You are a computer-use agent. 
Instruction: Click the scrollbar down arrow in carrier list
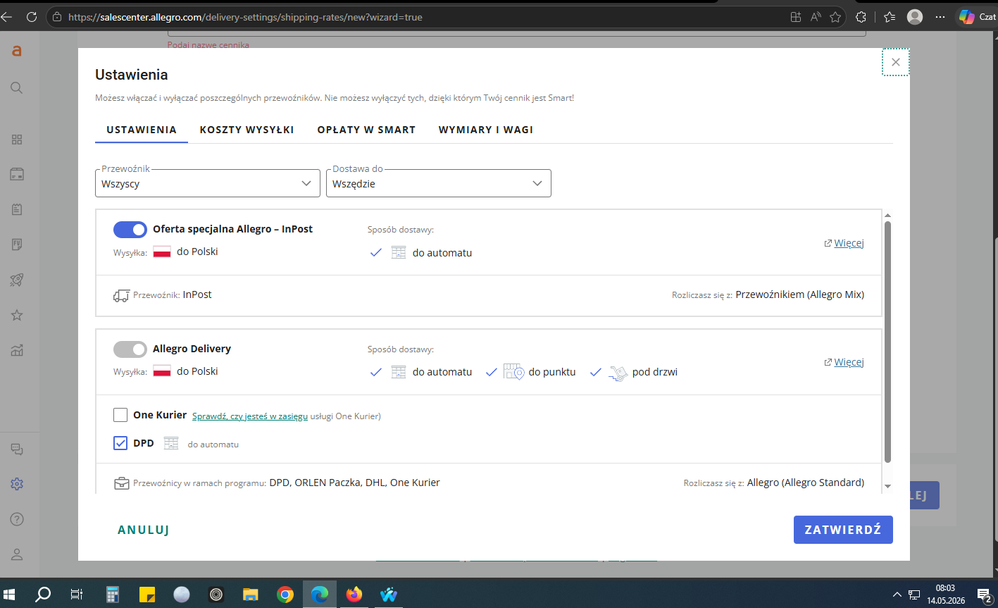[x=887, y=486]
